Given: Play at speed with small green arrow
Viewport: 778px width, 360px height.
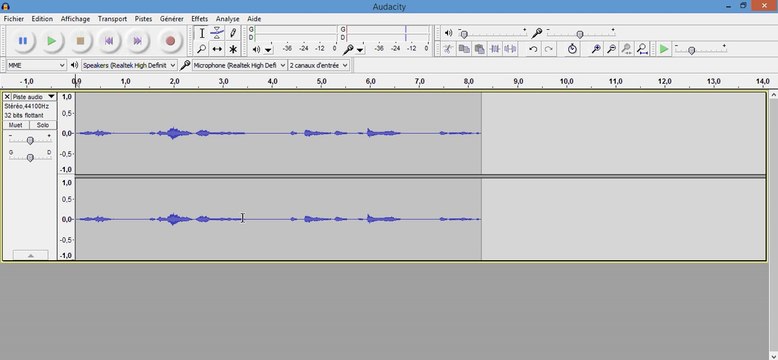Looking at the screenshot, I should pyautogui.click(x=664, y=49).
